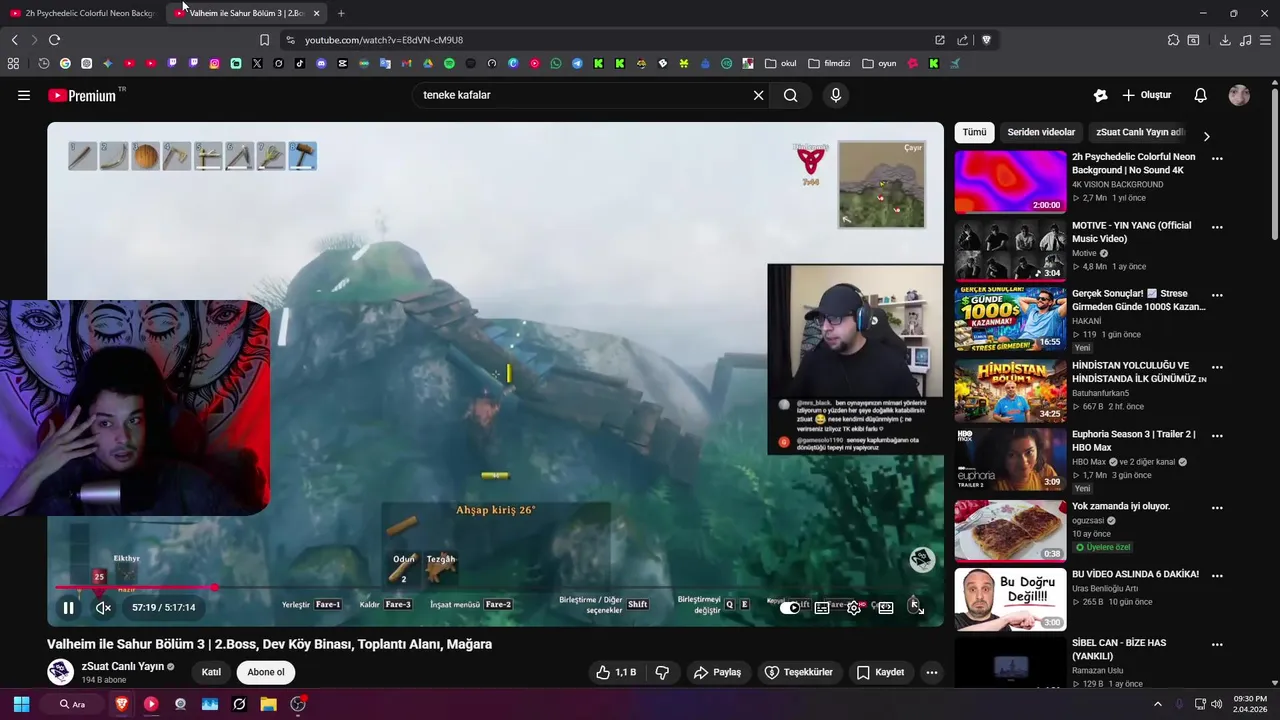
Task: Open YouTube notifications bell
Action: (x=1200, y=95)
